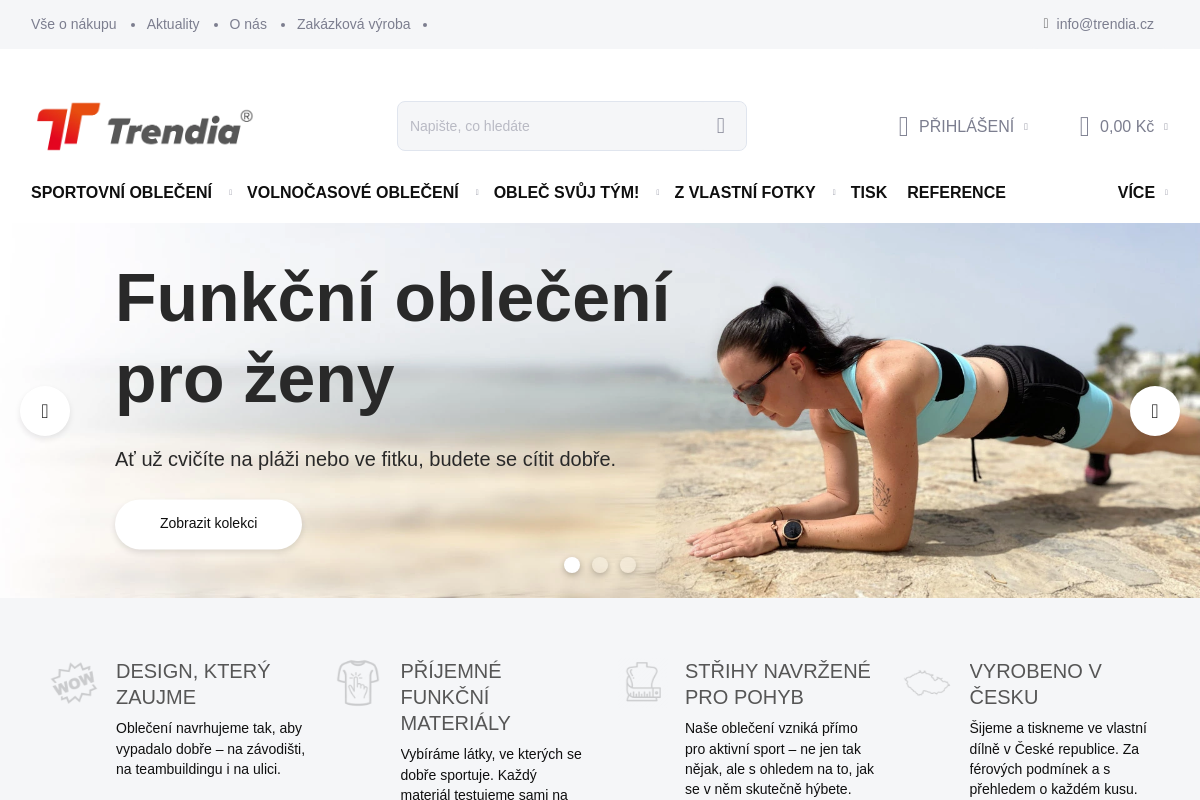This screenshot has width=1200, height=800.
Task: Click the Czech Republic map icon
Action: [x=927, y=683]
